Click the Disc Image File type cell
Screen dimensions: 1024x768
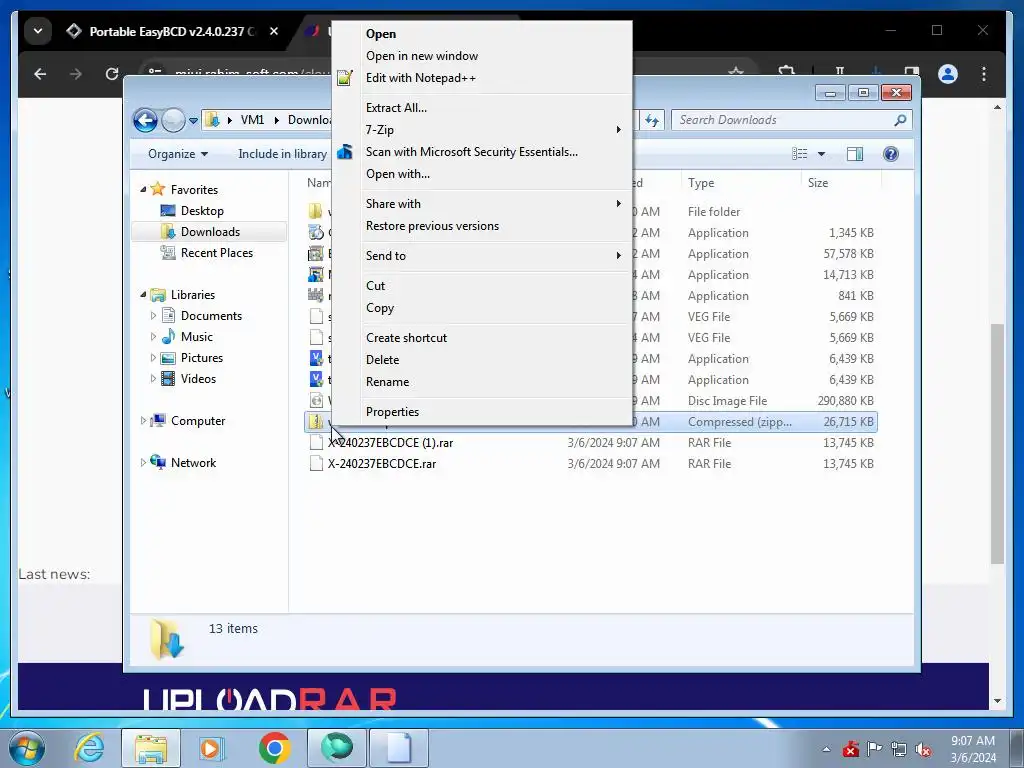(x=727, y=401)
